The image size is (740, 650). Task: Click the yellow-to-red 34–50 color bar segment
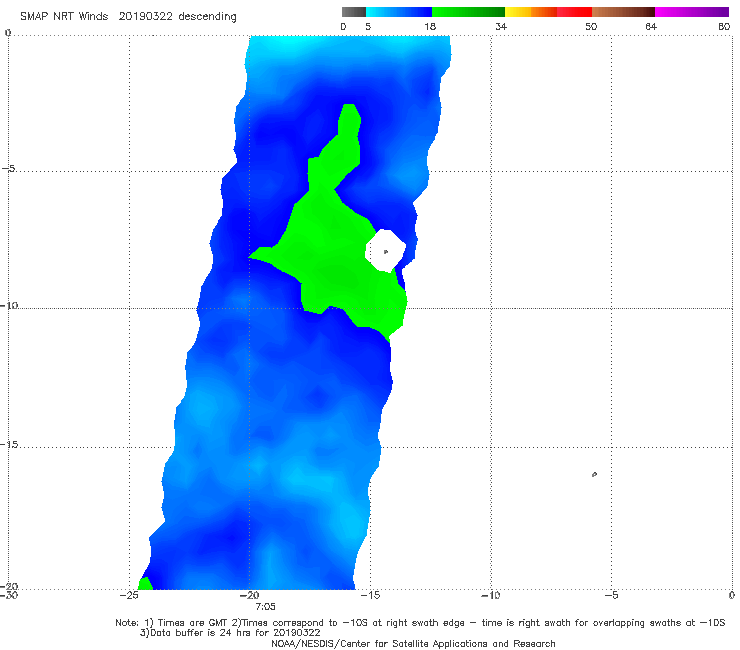click(x=548, y=12)
